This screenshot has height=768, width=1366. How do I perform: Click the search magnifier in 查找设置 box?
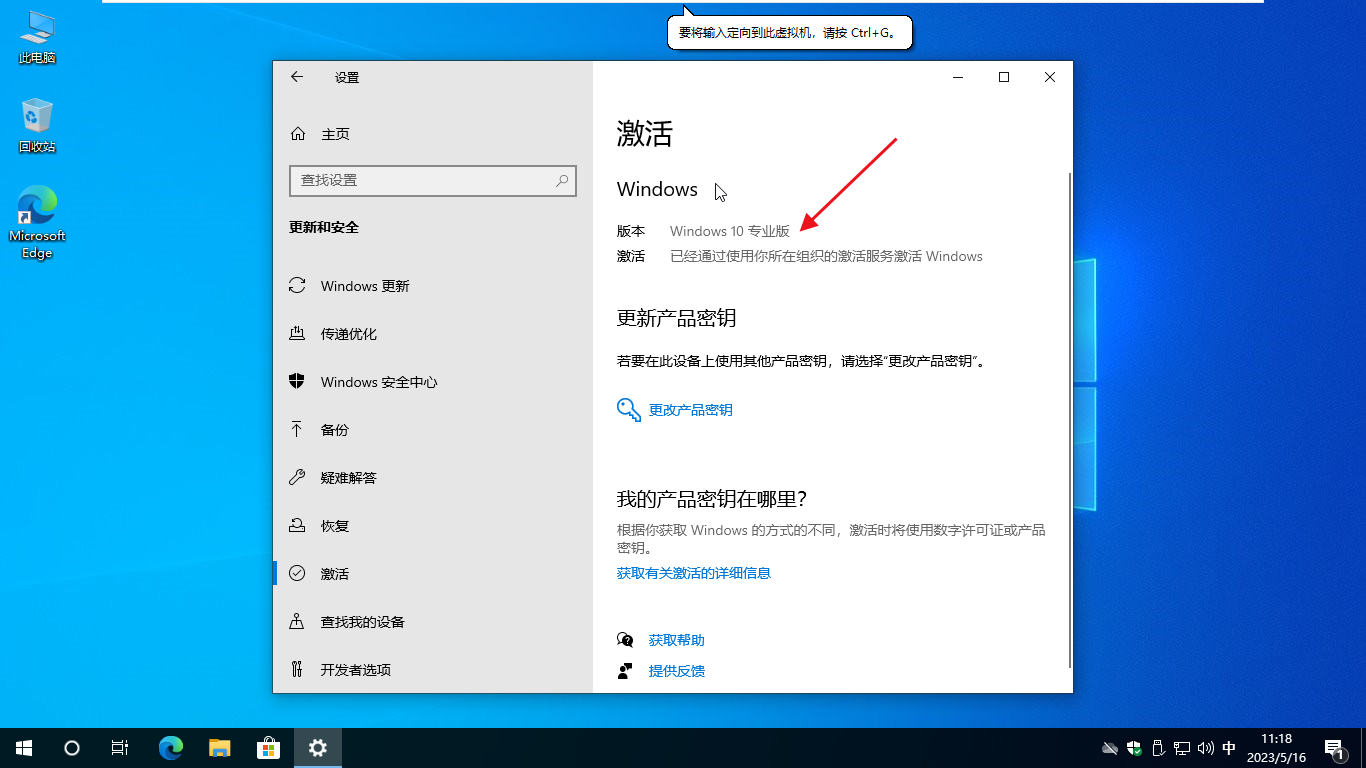(562, 180)
